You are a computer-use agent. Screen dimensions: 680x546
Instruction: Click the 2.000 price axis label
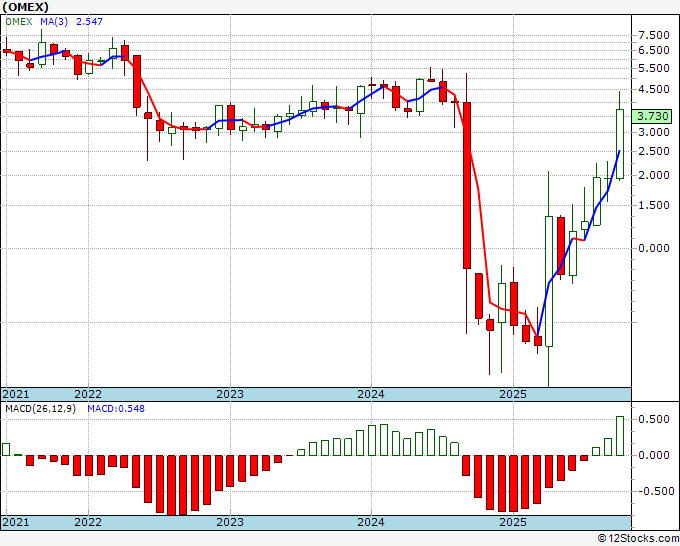coord(654,175)
